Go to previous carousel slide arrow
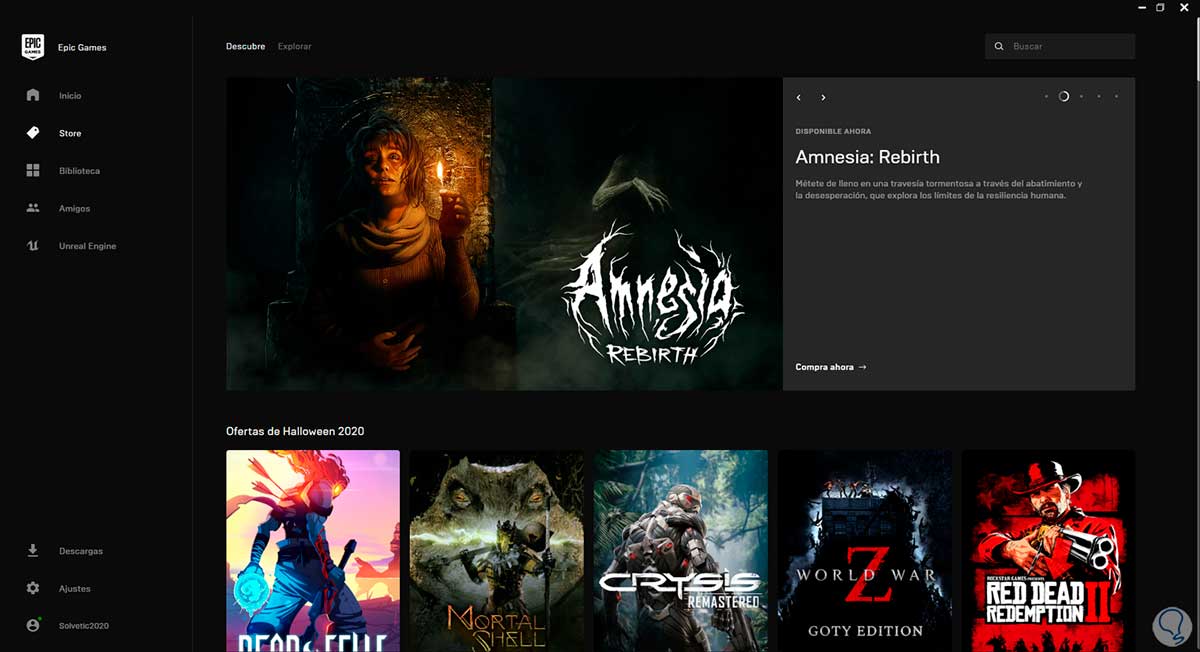This screenshot has width=1200, height=652. tap(799, 97)
